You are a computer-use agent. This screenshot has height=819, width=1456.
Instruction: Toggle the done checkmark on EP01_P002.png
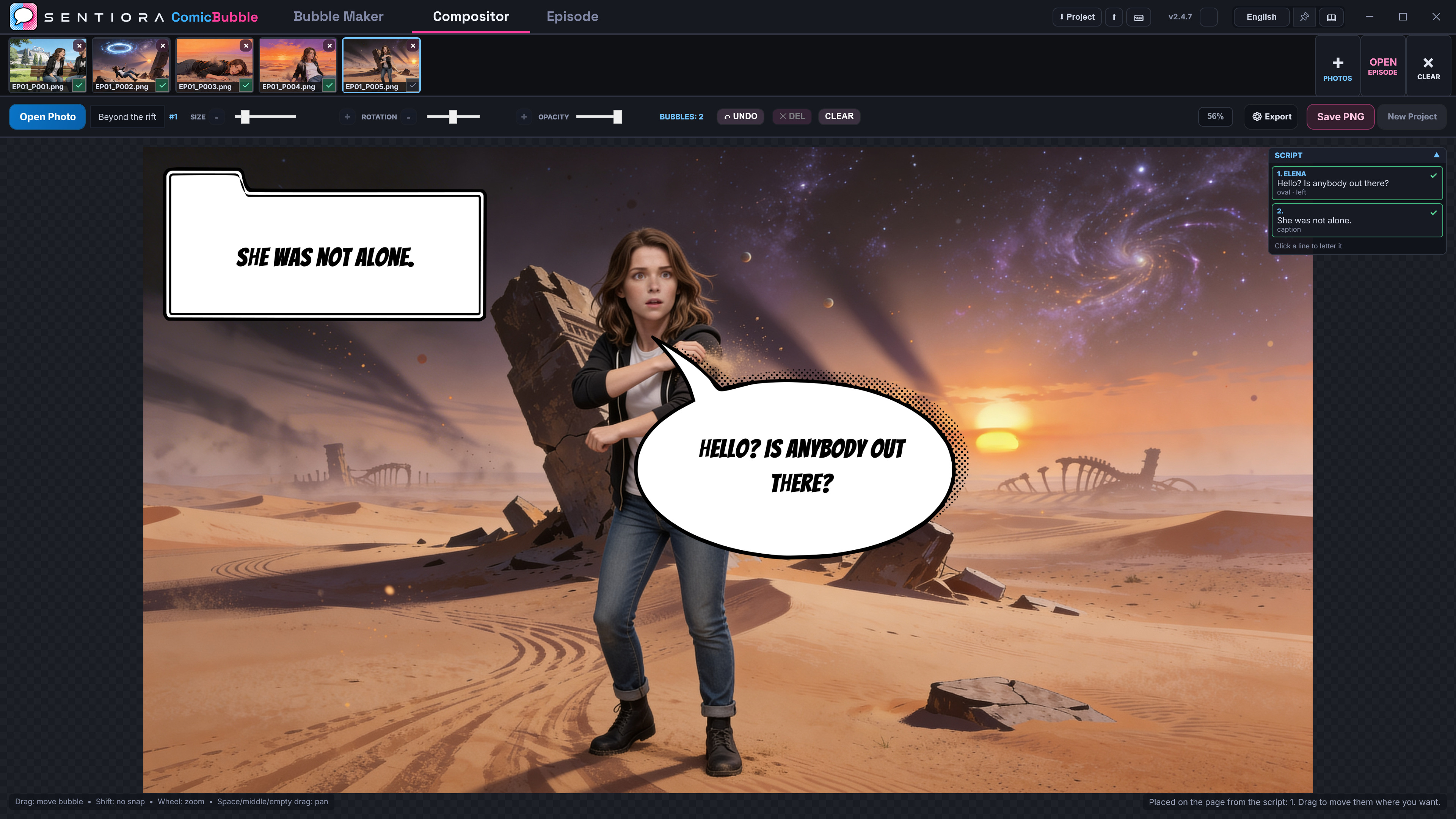(163, 85)
